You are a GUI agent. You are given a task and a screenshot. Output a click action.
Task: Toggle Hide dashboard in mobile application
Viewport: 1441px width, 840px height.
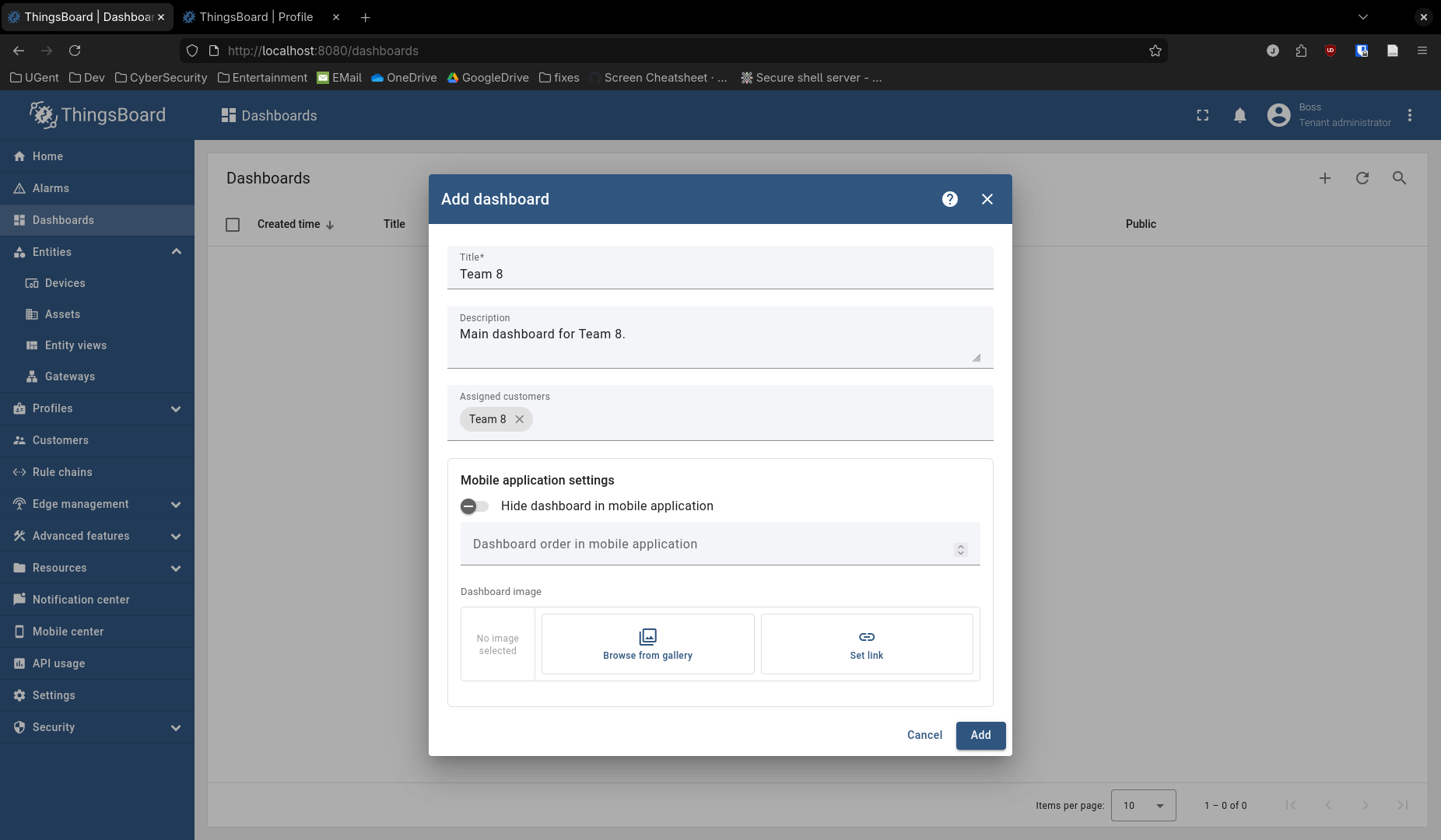475,506
